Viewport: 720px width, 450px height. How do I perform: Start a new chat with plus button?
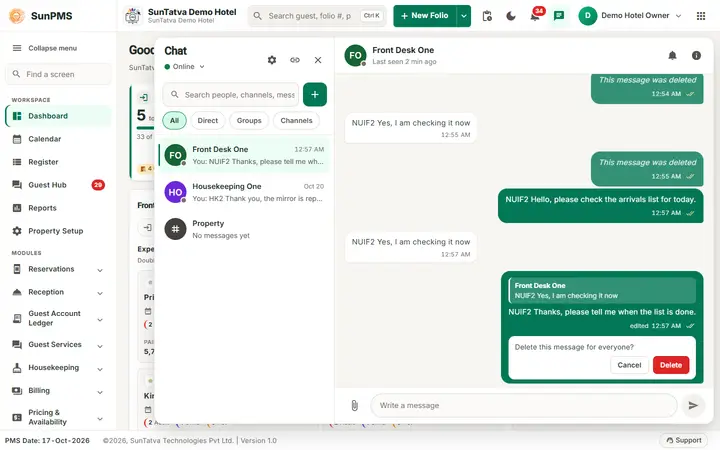point(315,95)
